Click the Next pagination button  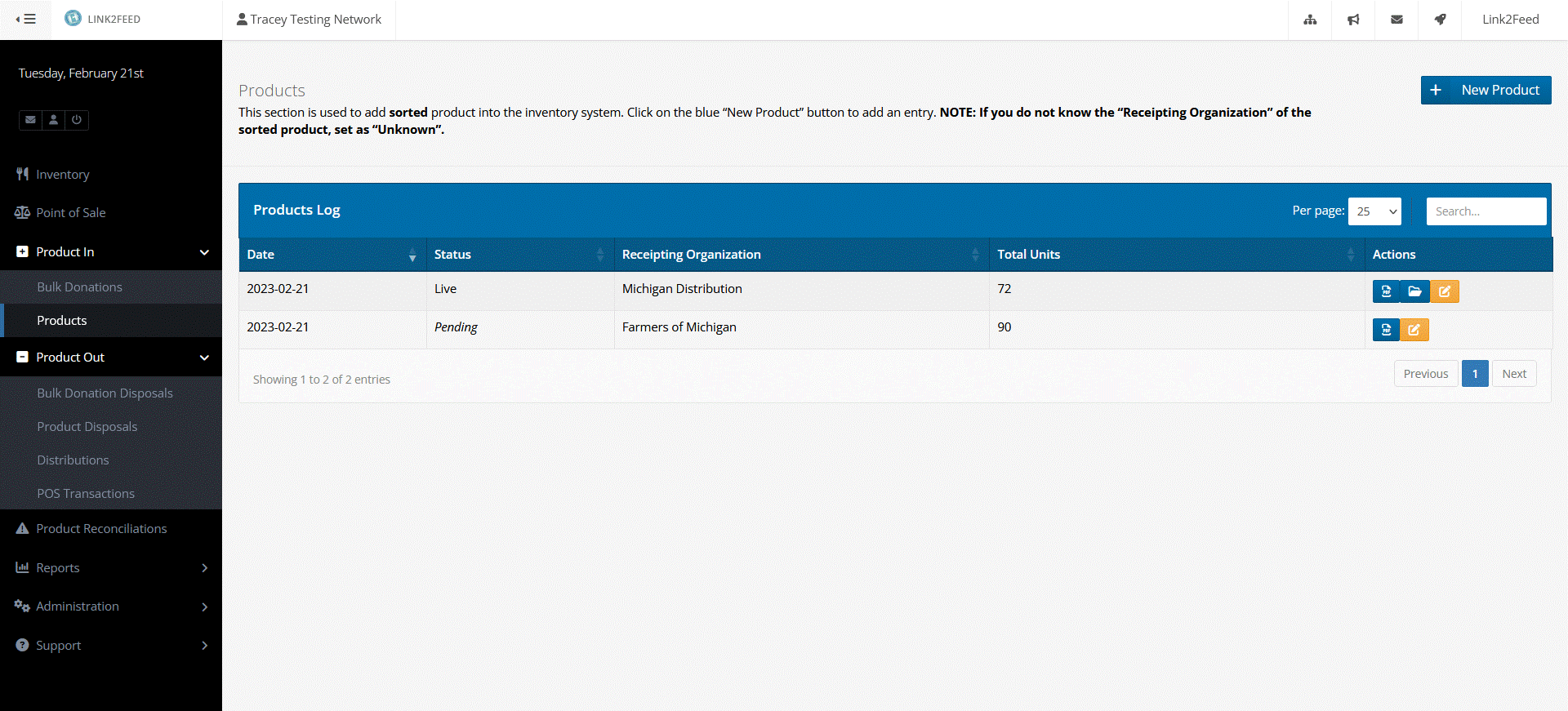pos(1513,374)
